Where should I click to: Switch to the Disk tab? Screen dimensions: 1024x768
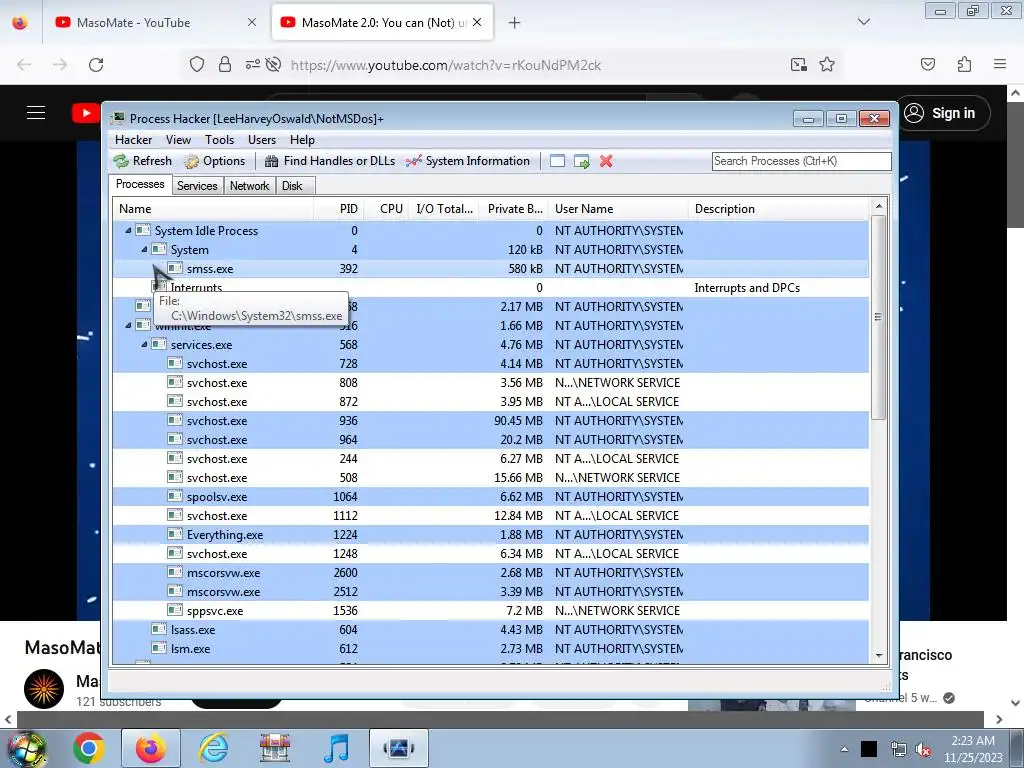point(293,186)
